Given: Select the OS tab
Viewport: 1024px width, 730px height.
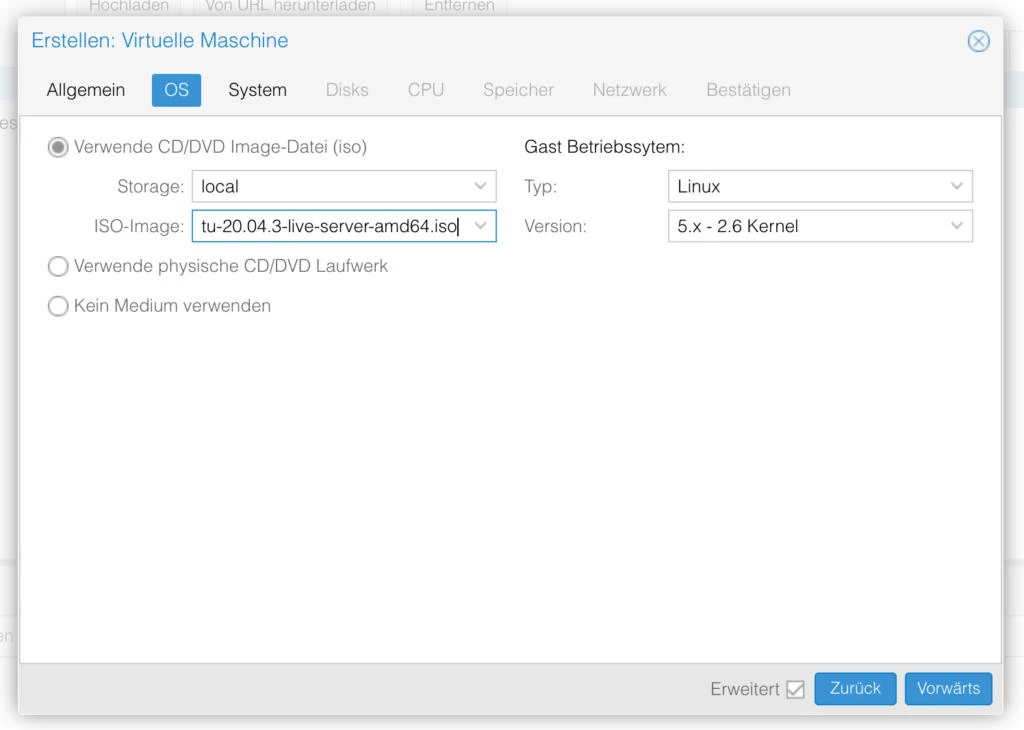Looking at the screenshot, I should (x=176, y=90).
